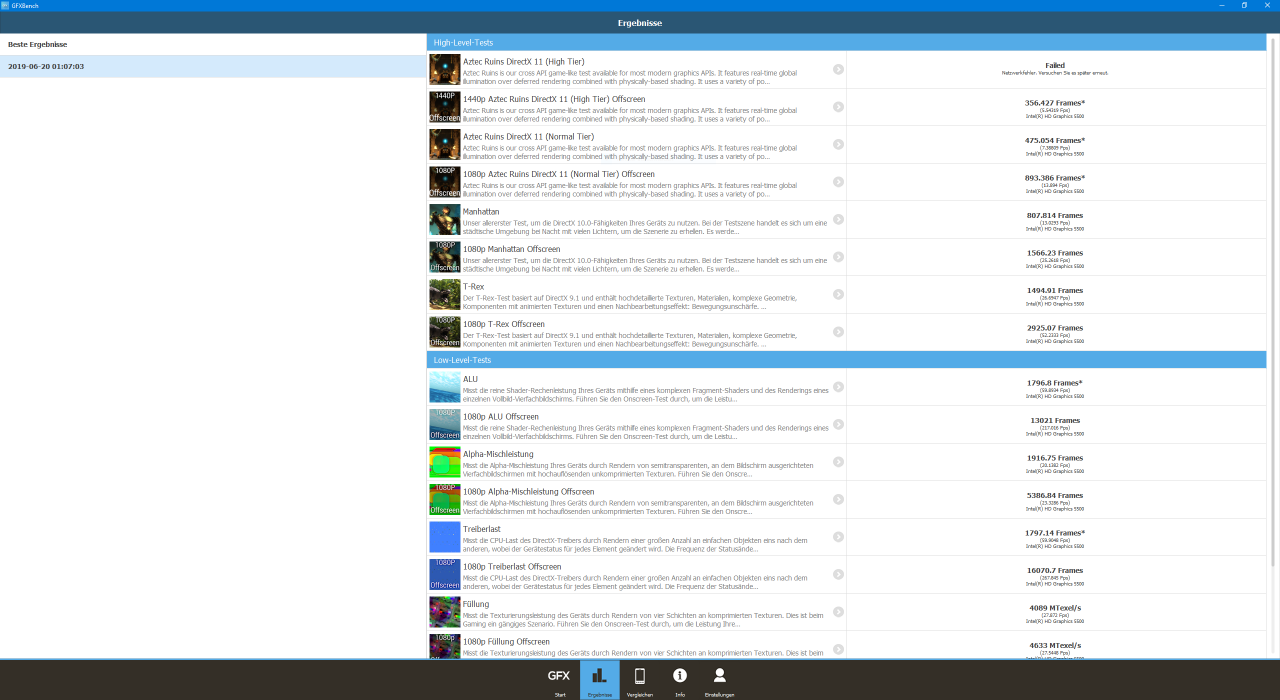Click the 1080p T-Rex Offscreen thumbnail
Image resolution: width=1280 pixels, height=700 pixels.
445,332
